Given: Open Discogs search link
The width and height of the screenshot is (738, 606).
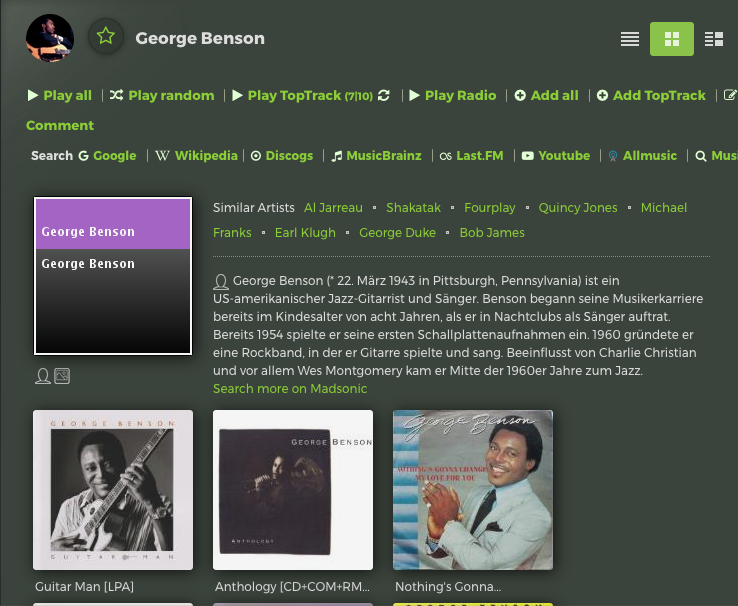Looking at the screenshot, I should coord(289,156).
